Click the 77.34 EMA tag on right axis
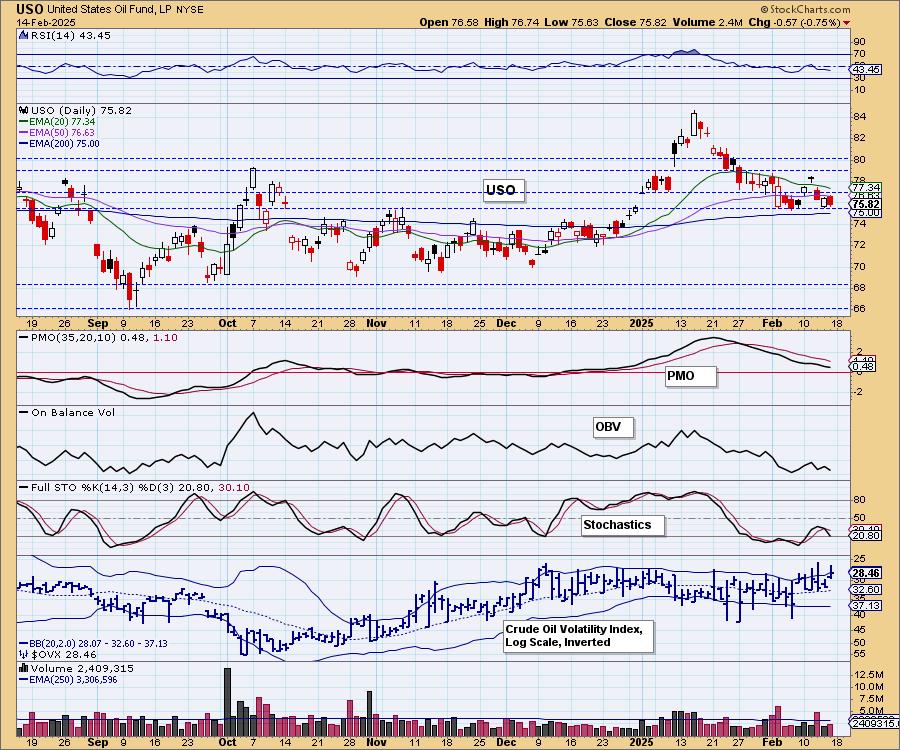 click(866, 188)
